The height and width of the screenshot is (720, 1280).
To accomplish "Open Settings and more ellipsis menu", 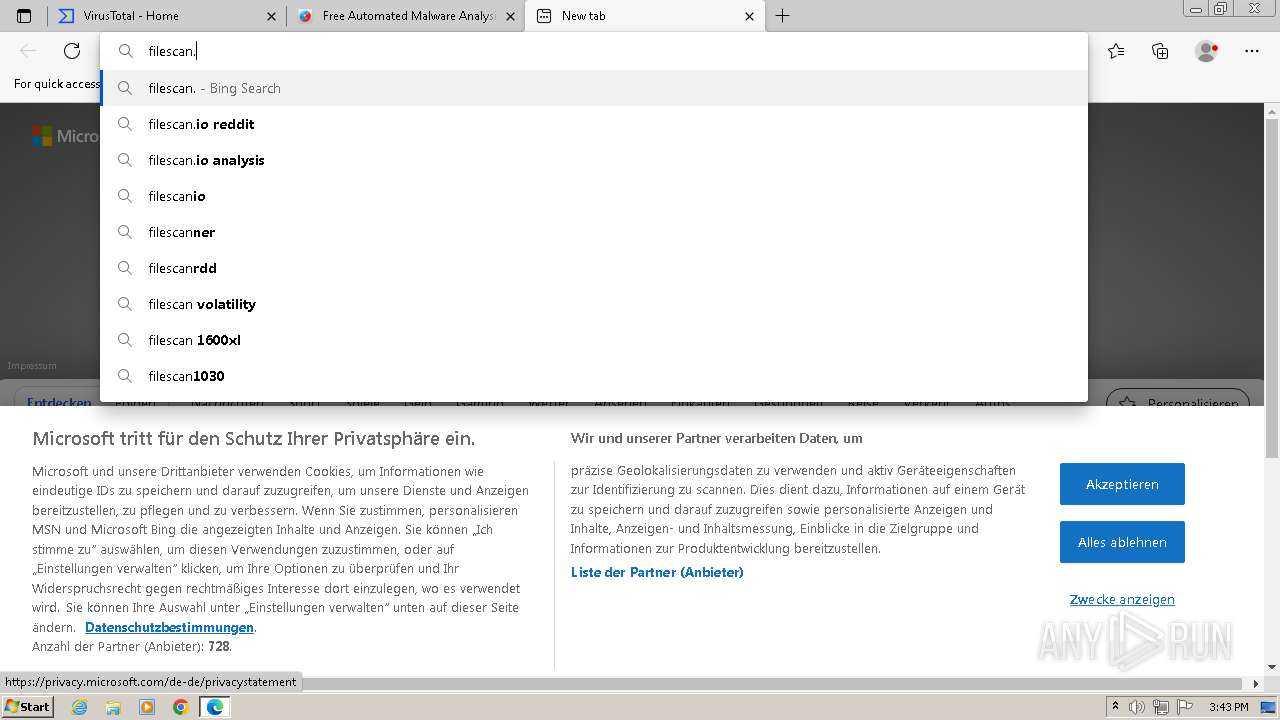I will pyautogui.click(x=1252, y=51).
